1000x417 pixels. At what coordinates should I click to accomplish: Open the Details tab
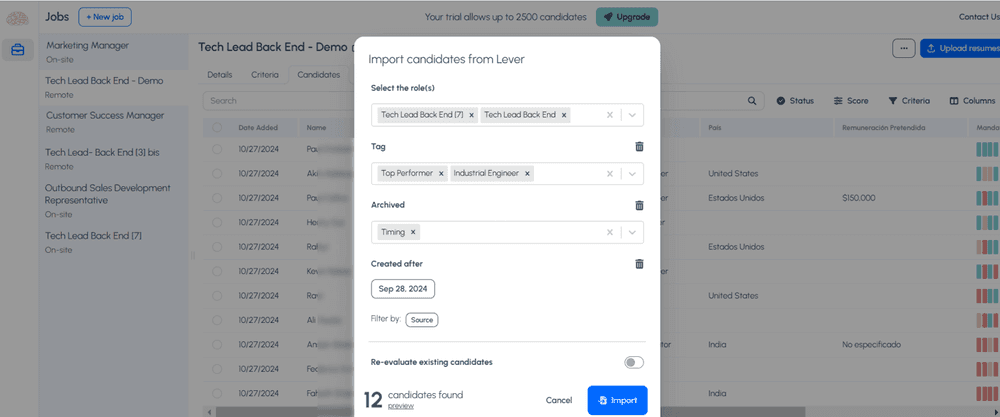220,75
